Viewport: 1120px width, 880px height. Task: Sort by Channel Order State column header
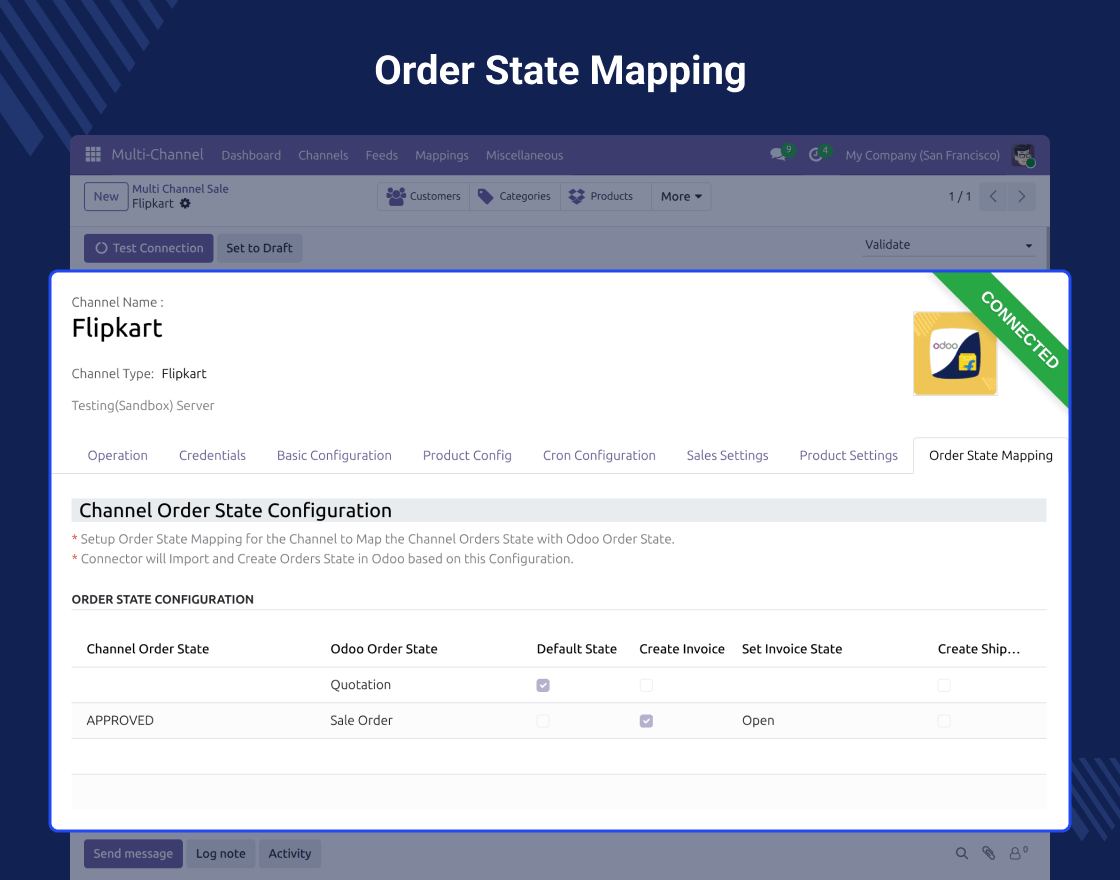[148, 649]
